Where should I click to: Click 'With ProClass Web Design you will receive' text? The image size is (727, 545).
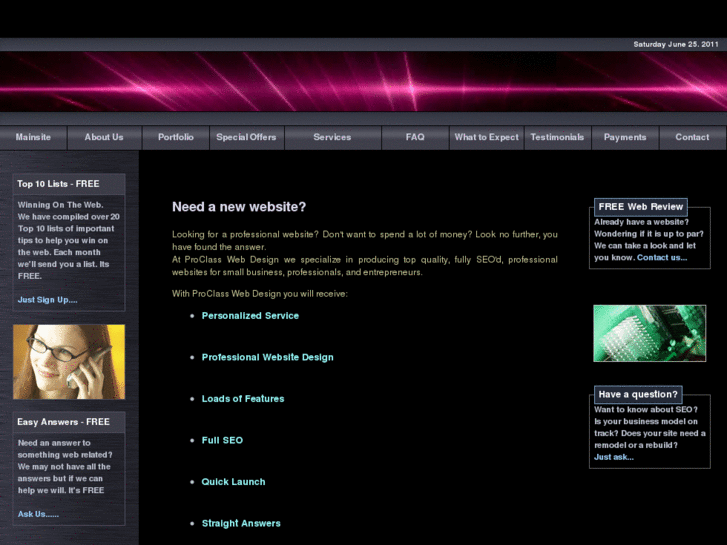pyautogui.click(x=260, y=294)
